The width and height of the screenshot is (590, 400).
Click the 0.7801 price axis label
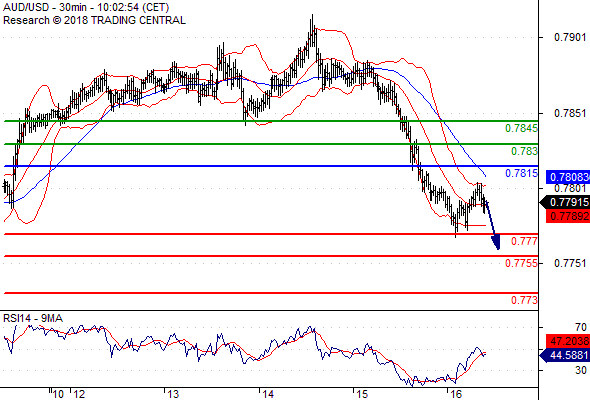570,188
